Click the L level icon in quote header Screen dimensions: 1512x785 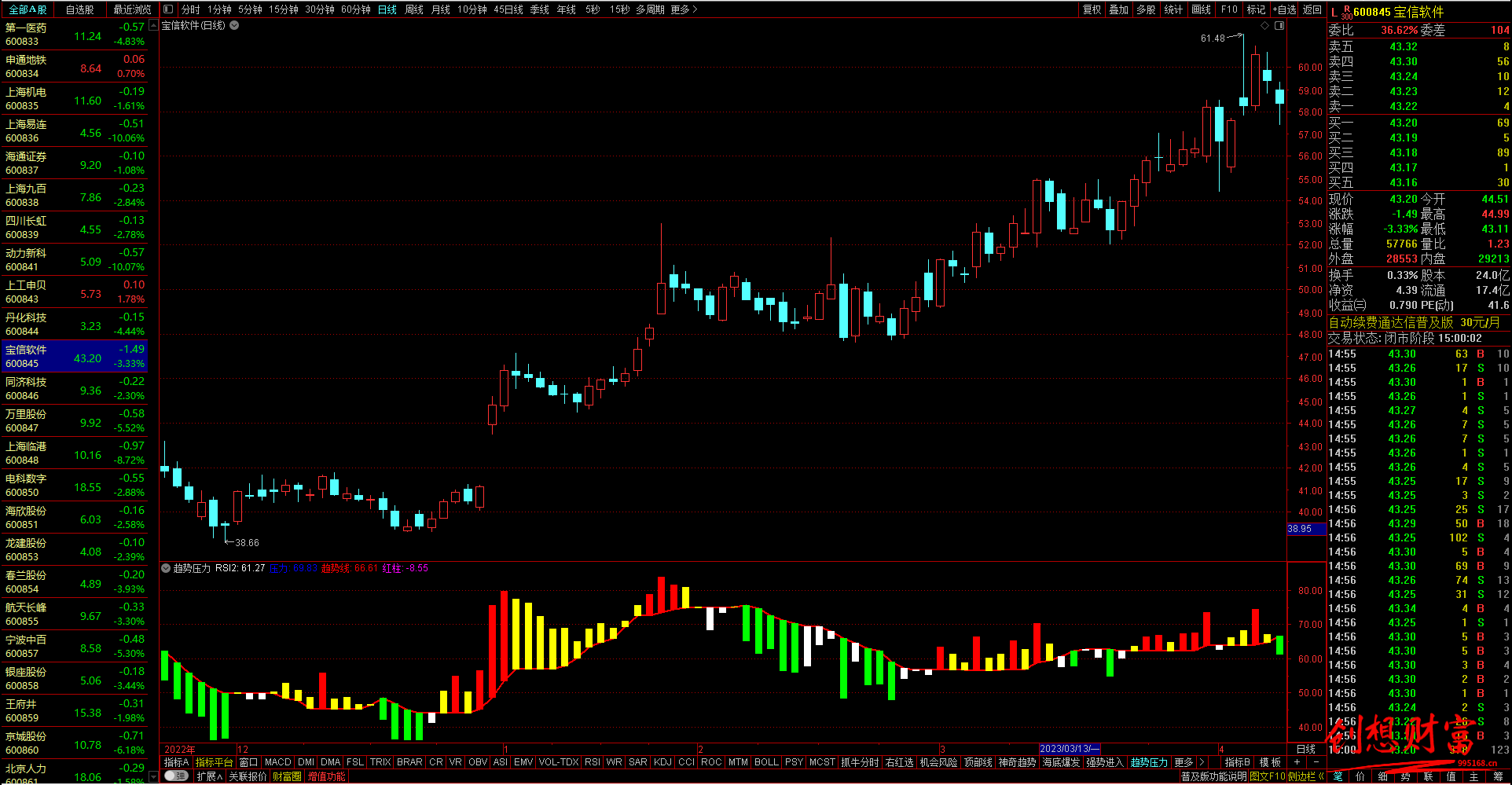[x=1334, y=12]
